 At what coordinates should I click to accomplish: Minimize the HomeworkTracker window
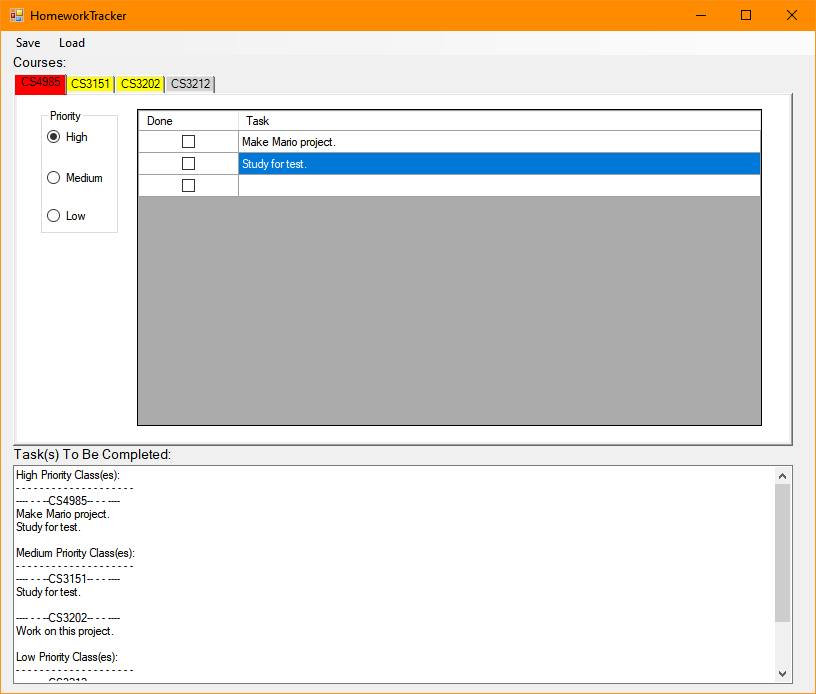pyautogui.click(x=701, y=16)
